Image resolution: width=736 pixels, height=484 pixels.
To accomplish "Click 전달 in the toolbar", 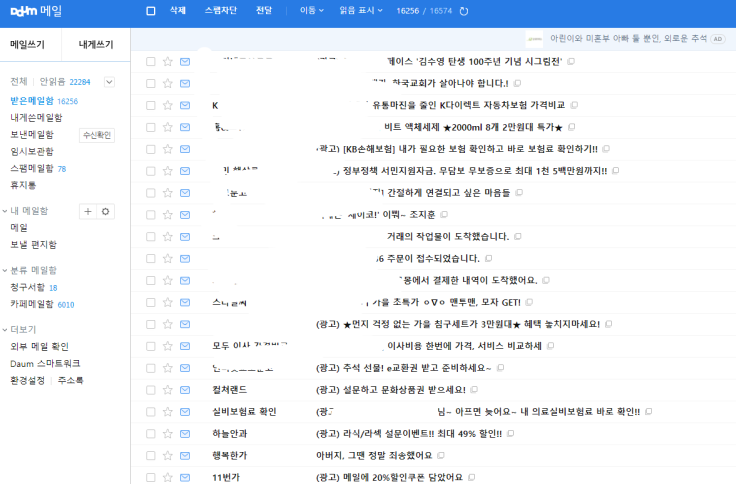I will pyautogui.click(x=264, y=10).
